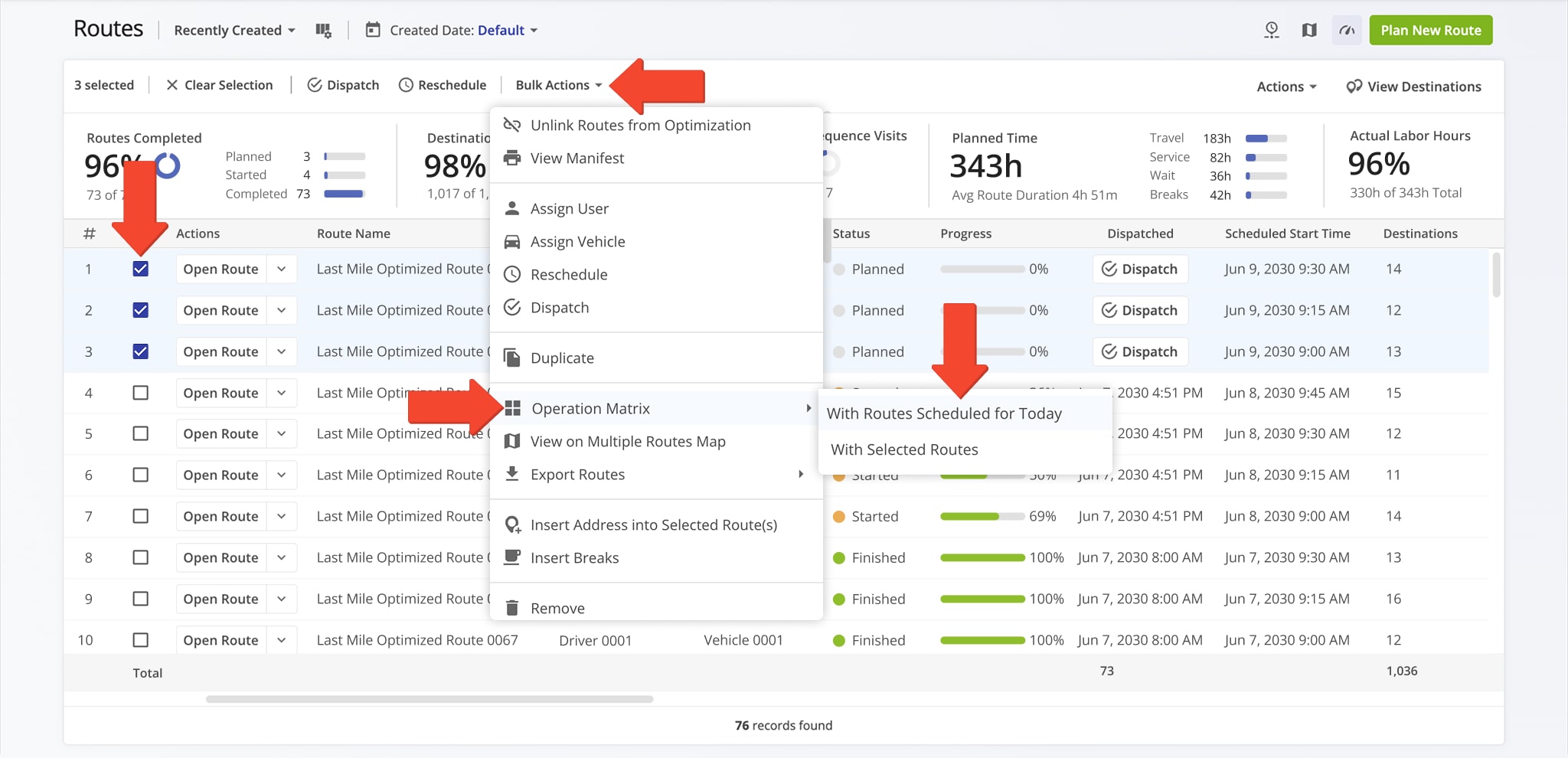
Task: Click the View Manifest printer icon
Action: pyautogui.click(x=512, y=158)
